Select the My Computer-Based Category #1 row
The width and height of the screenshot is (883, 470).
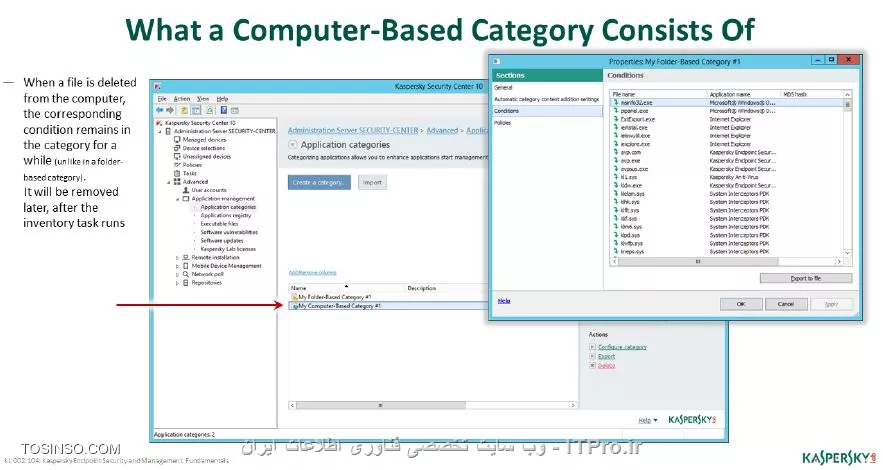pyautogui.click(x=389, y=306)
